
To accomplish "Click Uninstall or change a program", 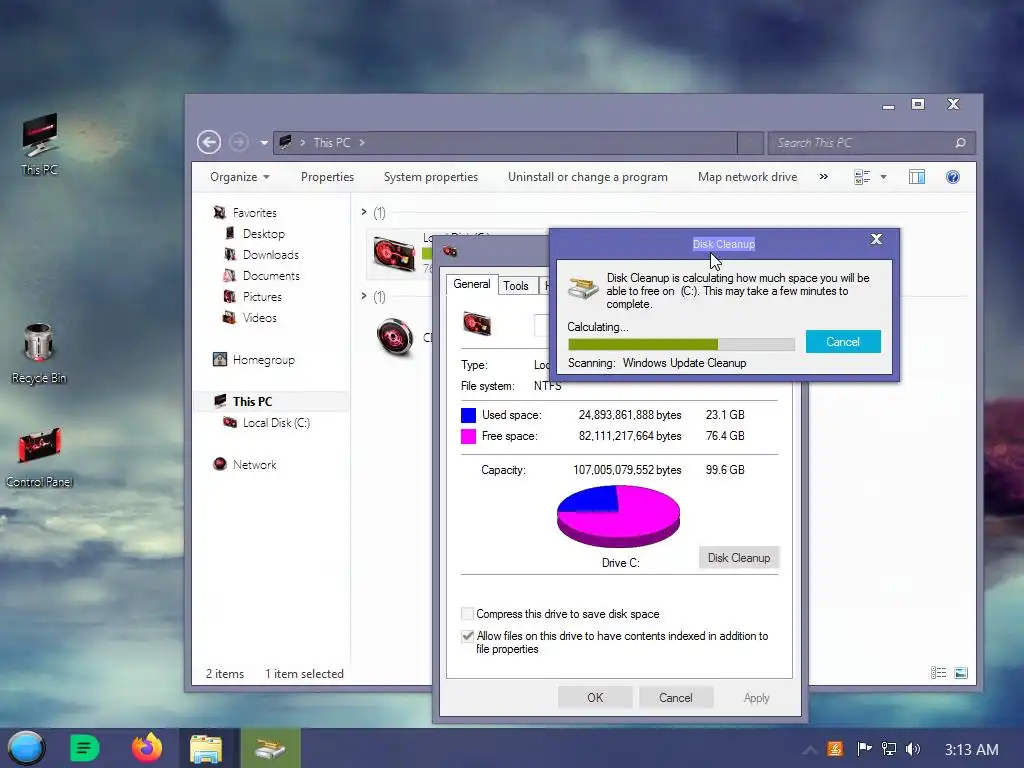I will [x=588, y=177].
